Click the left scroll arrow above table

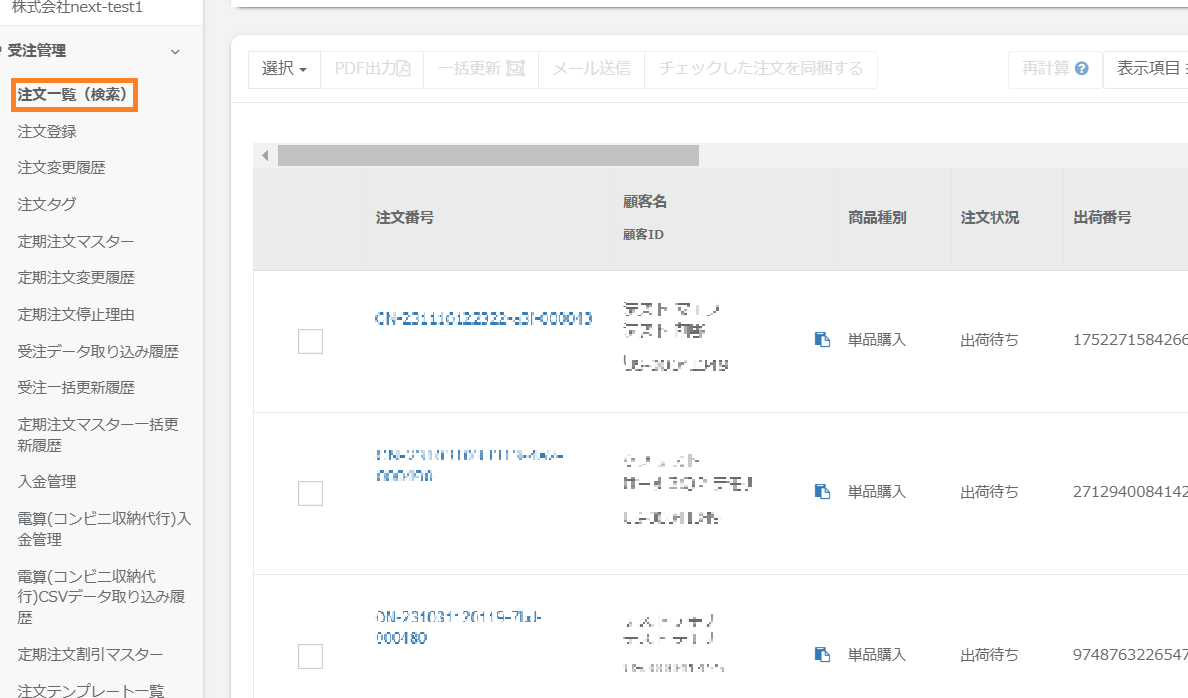click(x=265, y=156)
